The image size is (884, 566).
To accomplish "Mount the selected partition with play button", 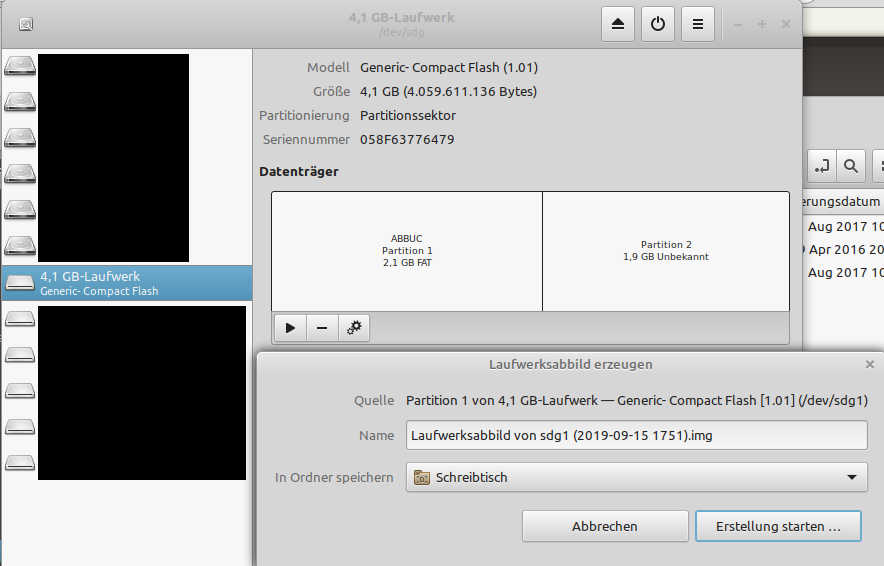I will [290, 328].
